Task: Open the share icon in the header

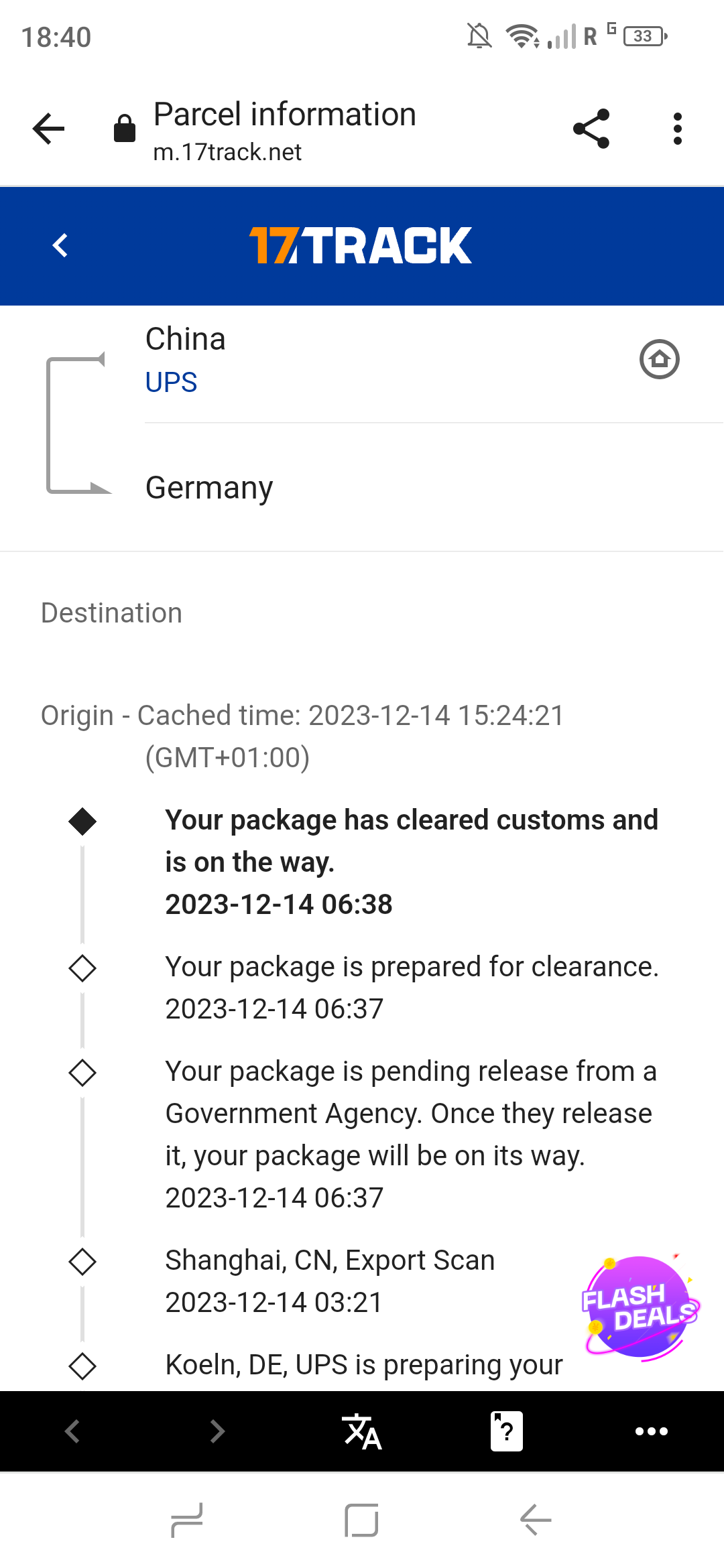Action: click(x=591, y=129)
